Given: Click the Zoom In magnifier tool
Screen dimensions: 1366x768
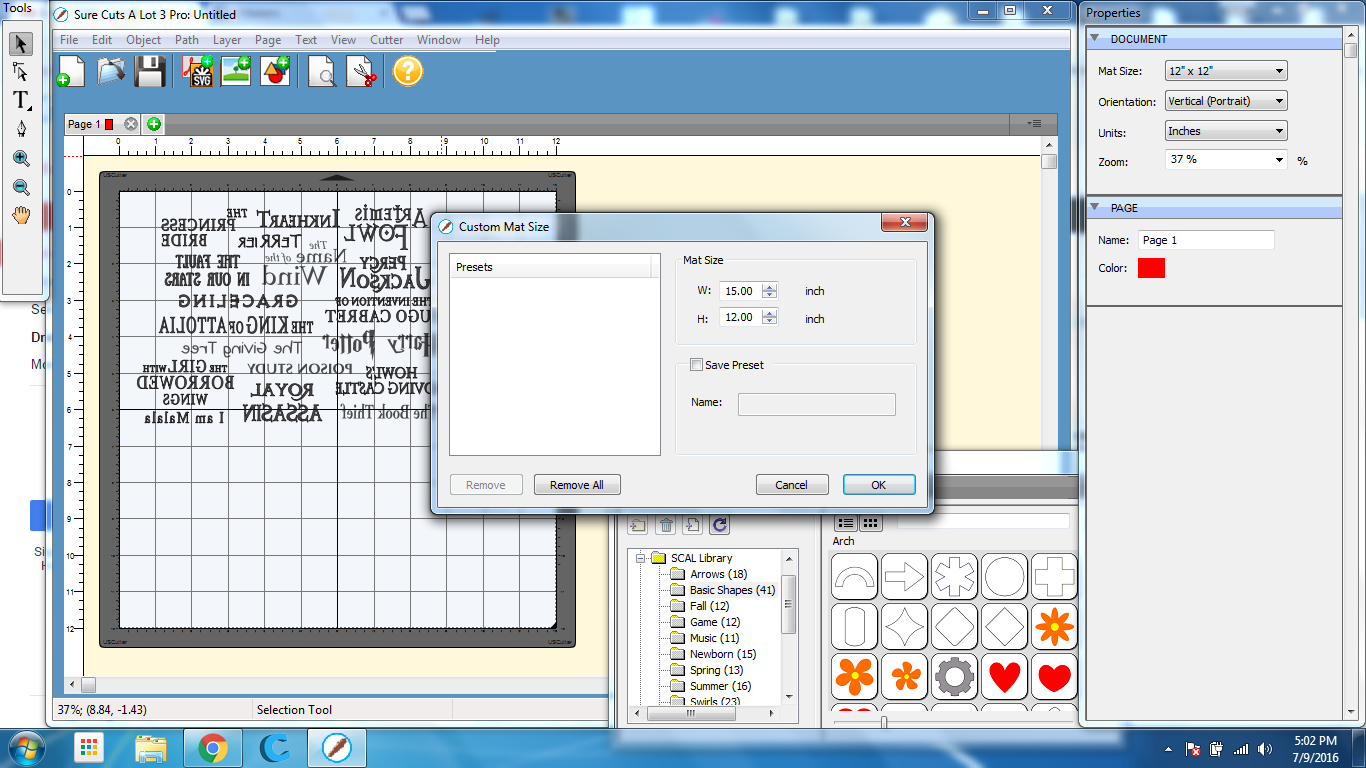Looking at the screenshot, I should click(x=21, y=158).
